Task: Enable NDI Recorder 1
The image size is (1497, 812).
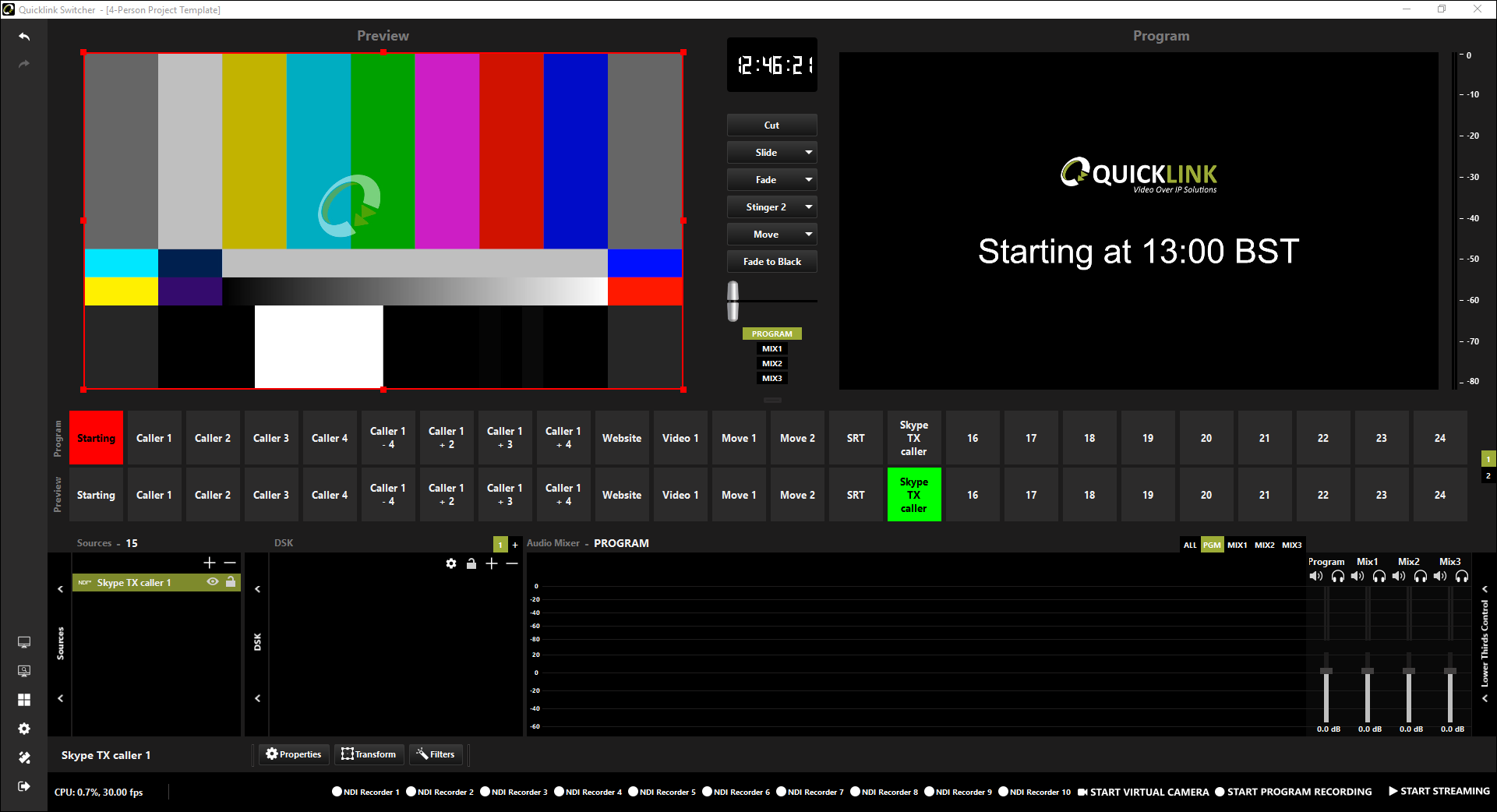Action: coord(337,792)
